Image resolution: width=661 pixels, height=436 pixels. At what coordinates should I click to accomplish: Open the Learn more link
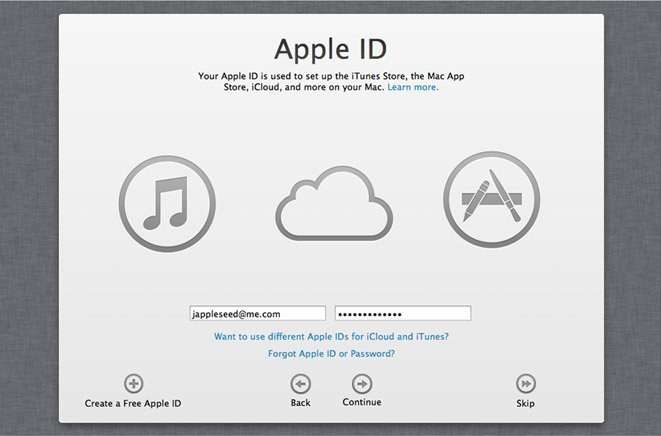[413, 87]
